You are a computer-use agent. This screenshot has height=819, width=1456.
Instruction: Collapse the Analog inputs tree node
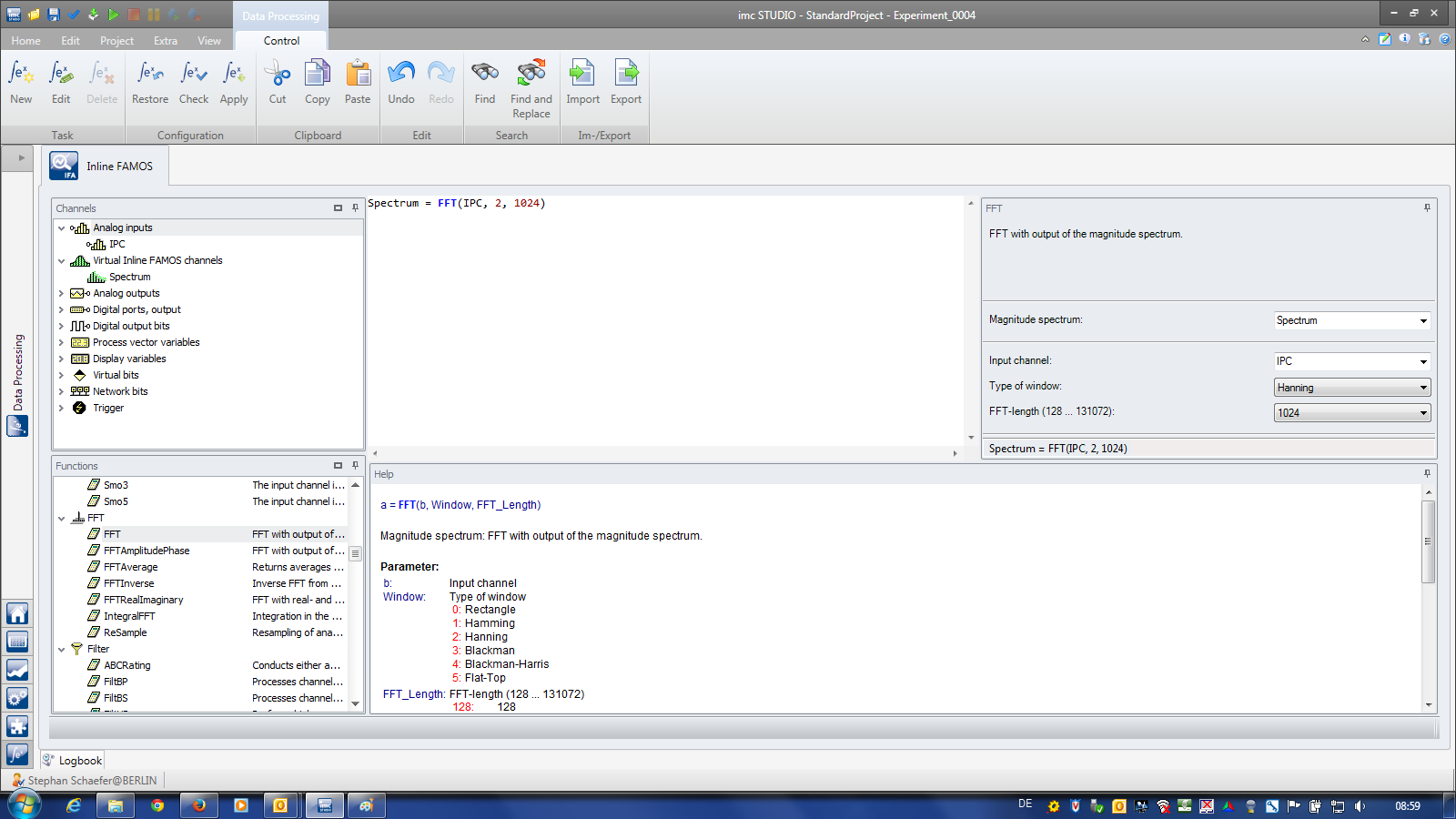pos(62,228)
